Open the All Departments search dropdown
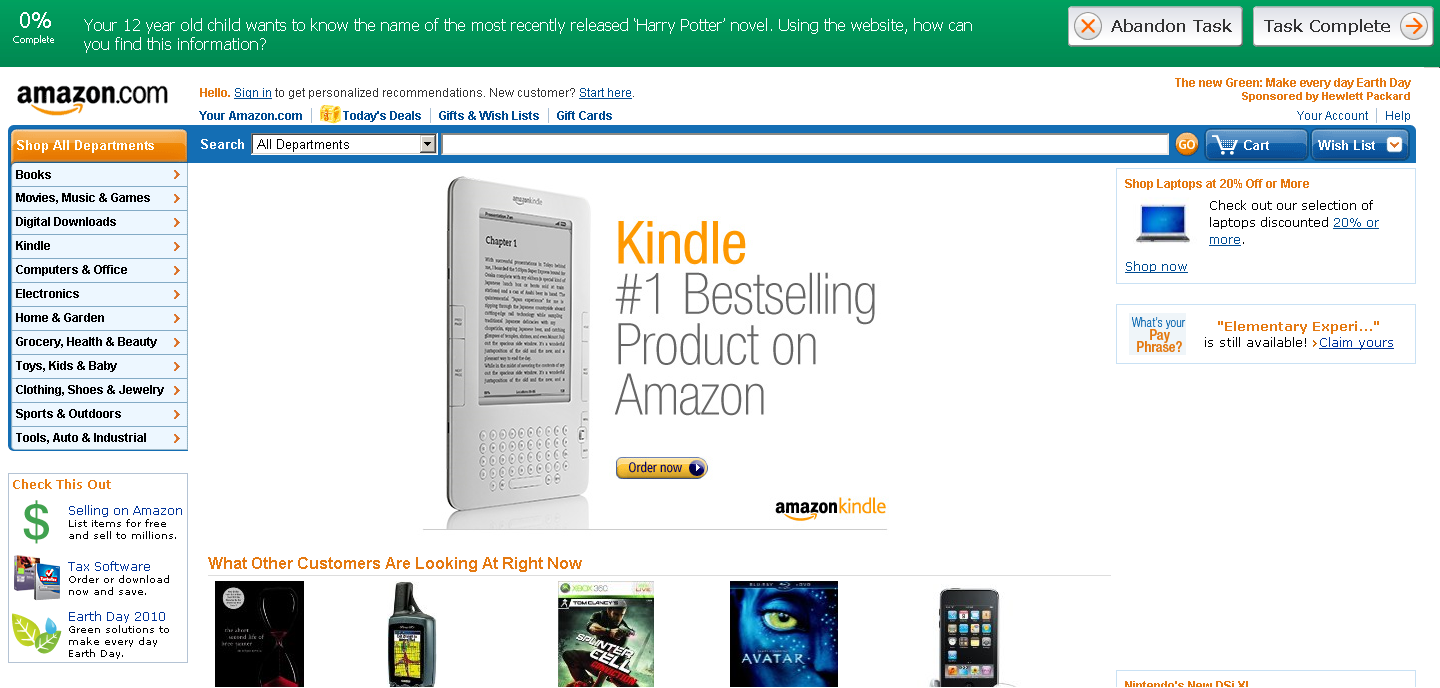Screen dimensions: 1440x688 point(345,145)
